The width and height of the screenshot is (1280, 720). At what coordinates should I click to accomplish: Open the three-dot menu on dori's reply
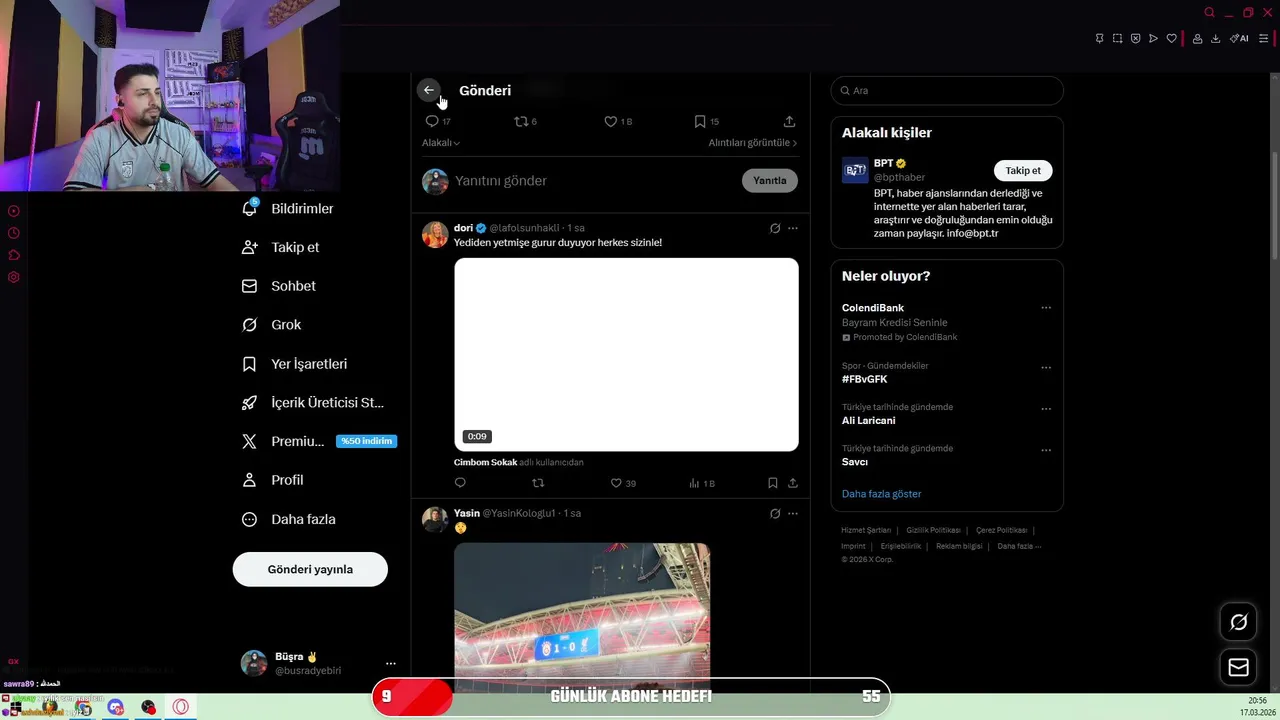coord(793,228)
